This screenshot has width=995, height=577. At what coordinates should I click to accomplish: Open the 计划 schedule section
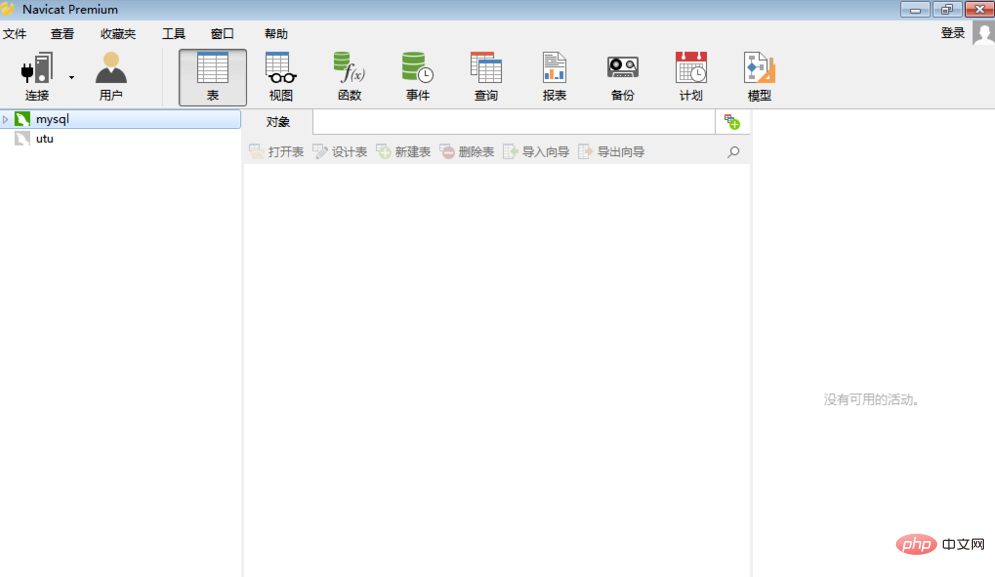pyautogui.click(x=691, y=77)
